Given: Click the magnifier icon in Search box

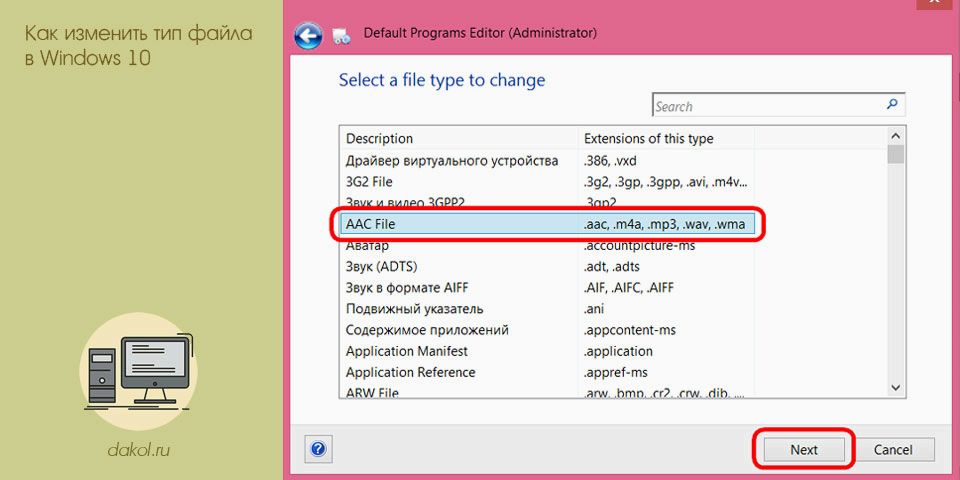Looking at the screenshot, I should pos(892,104).
